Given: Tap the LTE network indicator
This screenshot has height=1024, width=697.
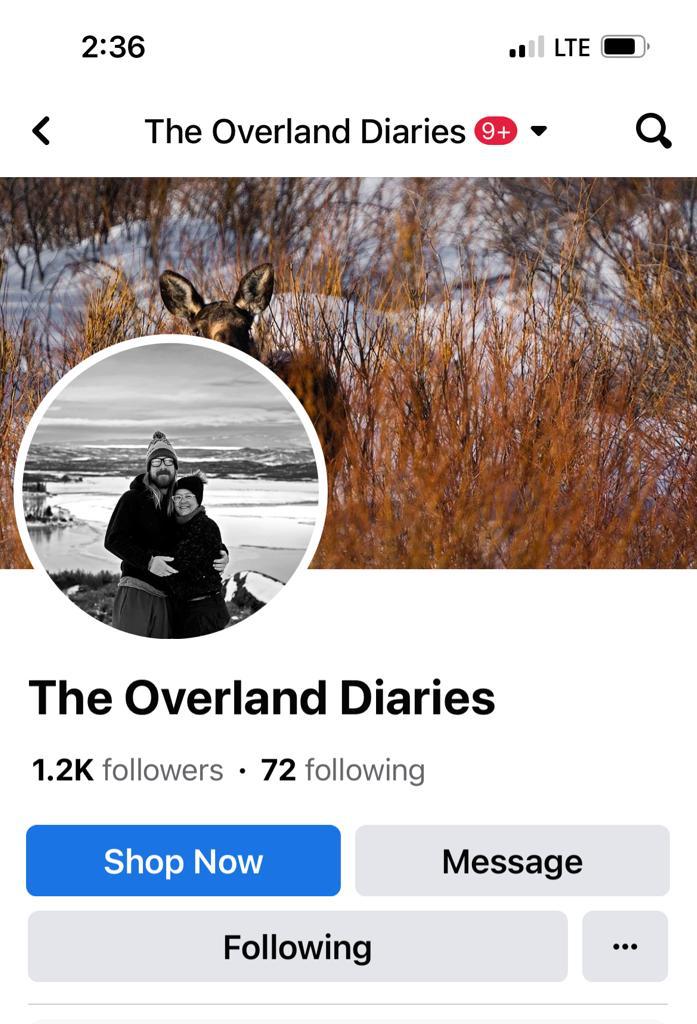Looking at the screenshot, I should pos(572,48).
